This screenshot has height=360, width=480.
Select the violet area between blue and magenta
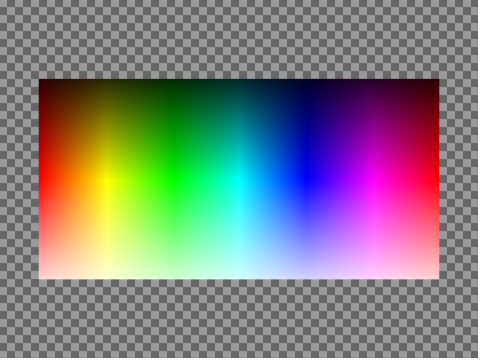(x=339, y=180)
